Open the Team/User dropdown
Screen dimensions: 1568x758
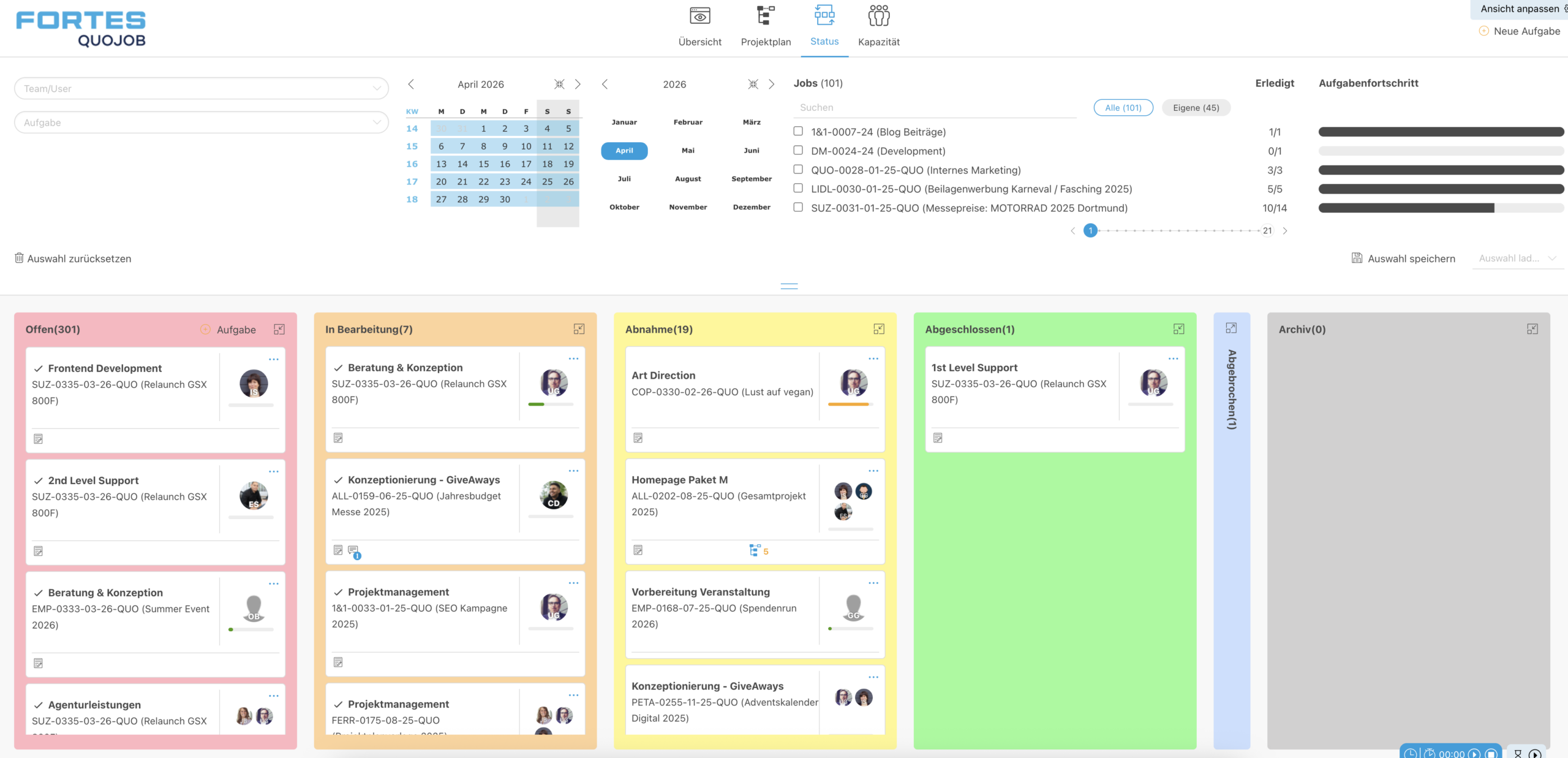click(x=201, y=88)
